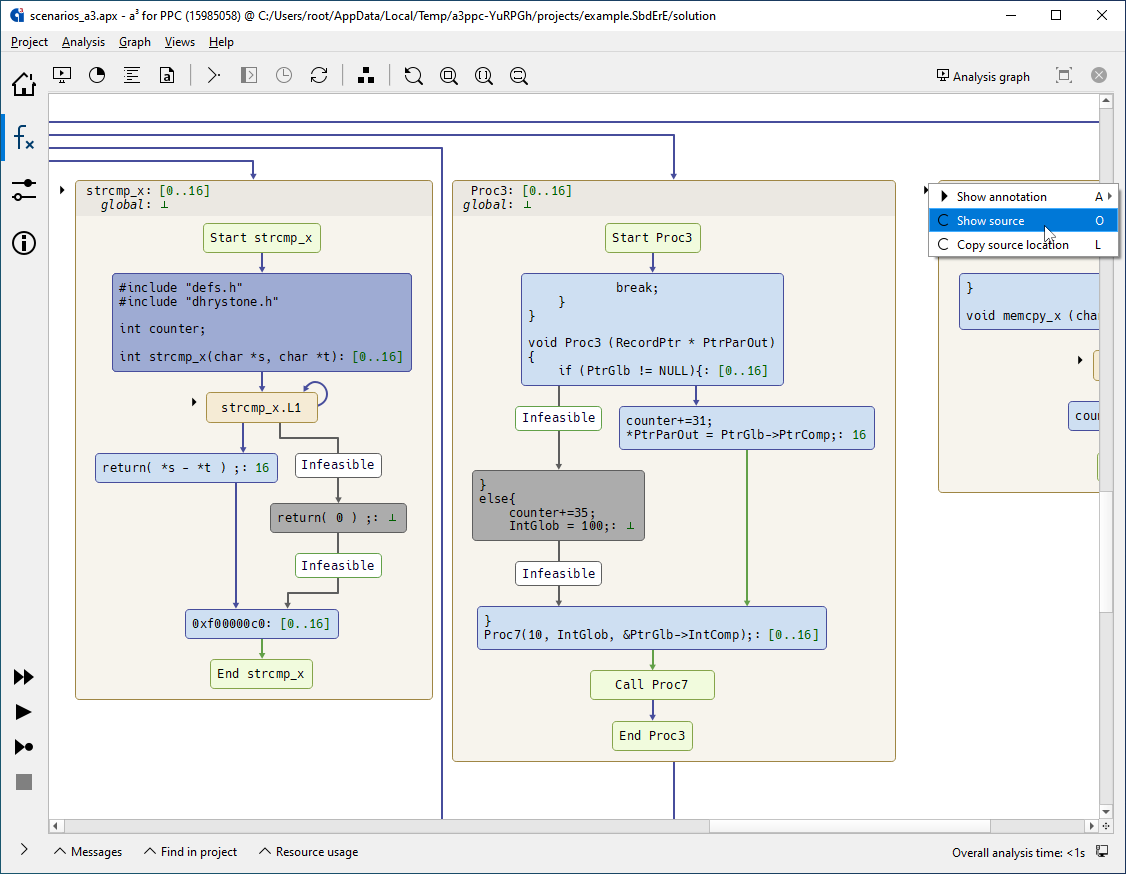Click the 0xf00000c0 block node
1126x874 pixels.
click(261, 623)
